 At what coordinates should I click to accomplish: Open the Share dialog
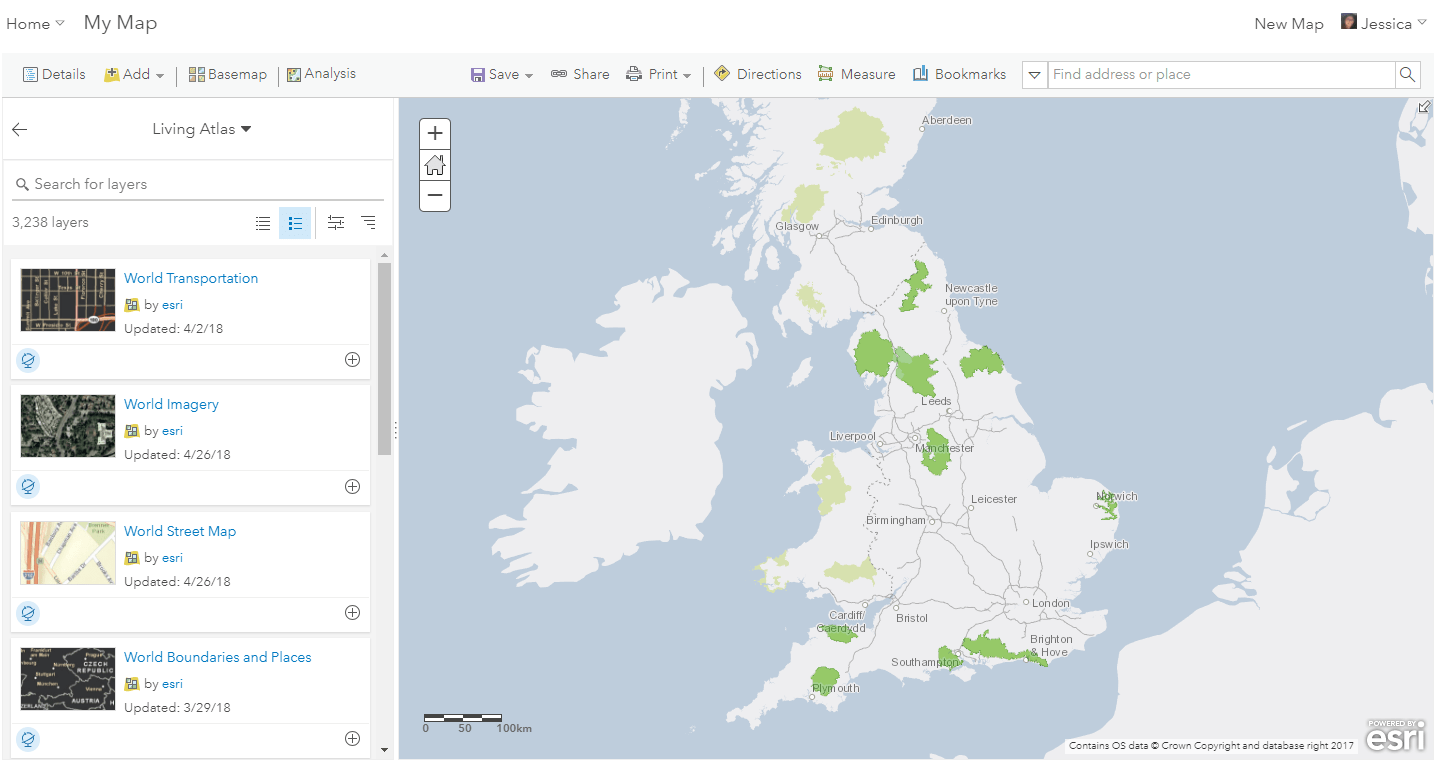pyautogui.click(x=580, y=74)
